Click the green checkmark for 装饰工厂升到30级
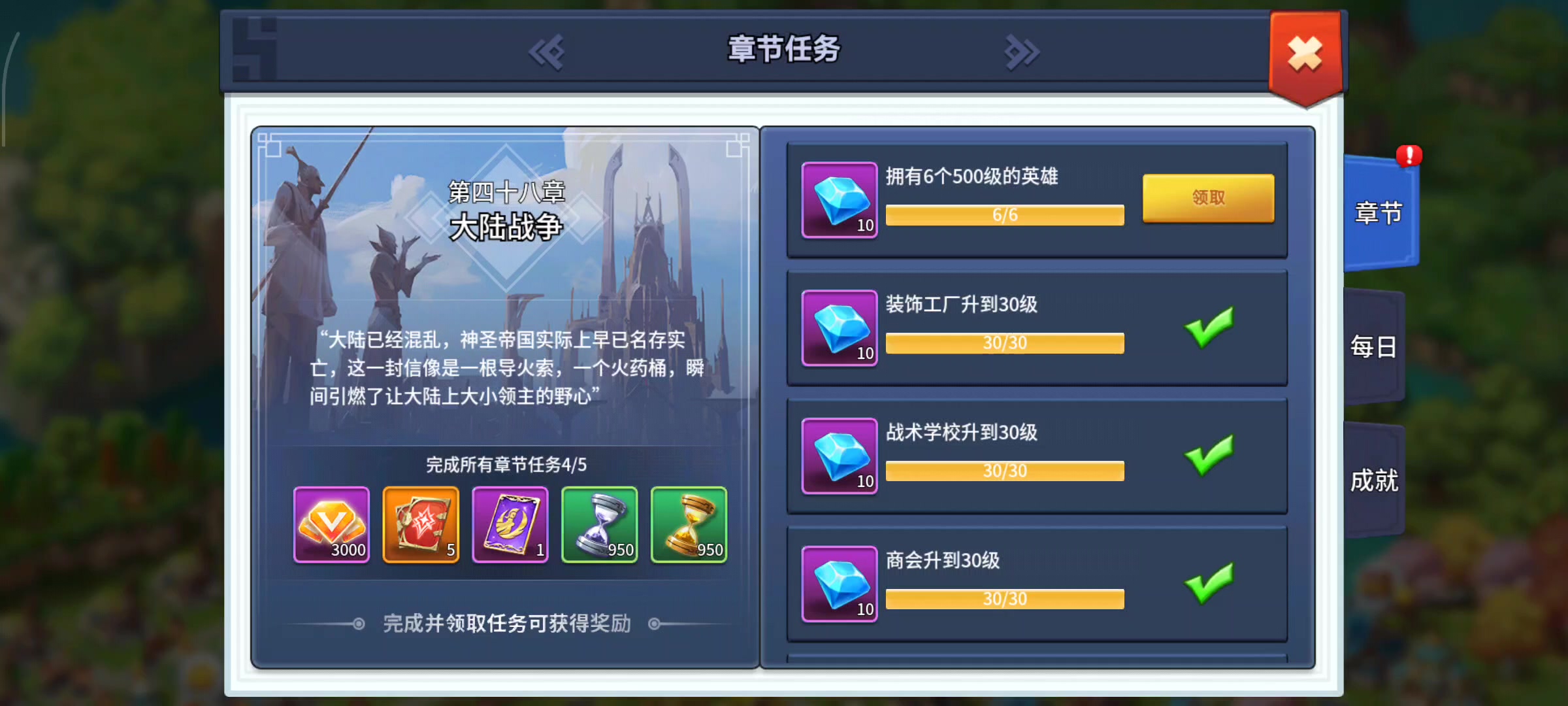The image size is (1568, 706). 1209,326
